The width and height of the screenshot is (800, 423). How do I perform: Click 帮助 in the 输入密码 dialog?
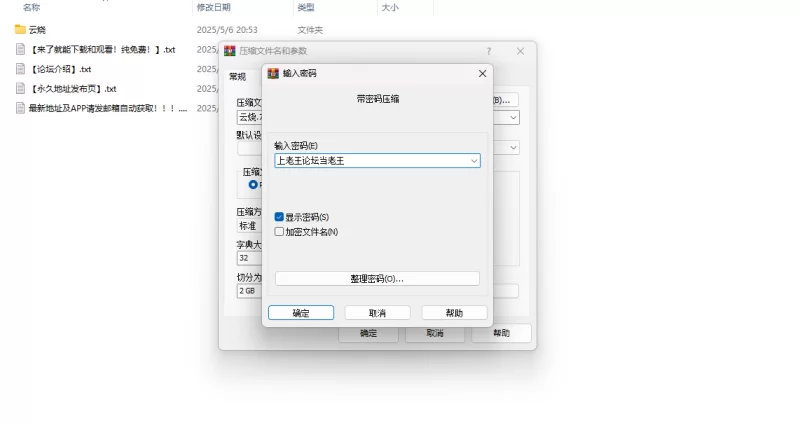pos(454,313)
